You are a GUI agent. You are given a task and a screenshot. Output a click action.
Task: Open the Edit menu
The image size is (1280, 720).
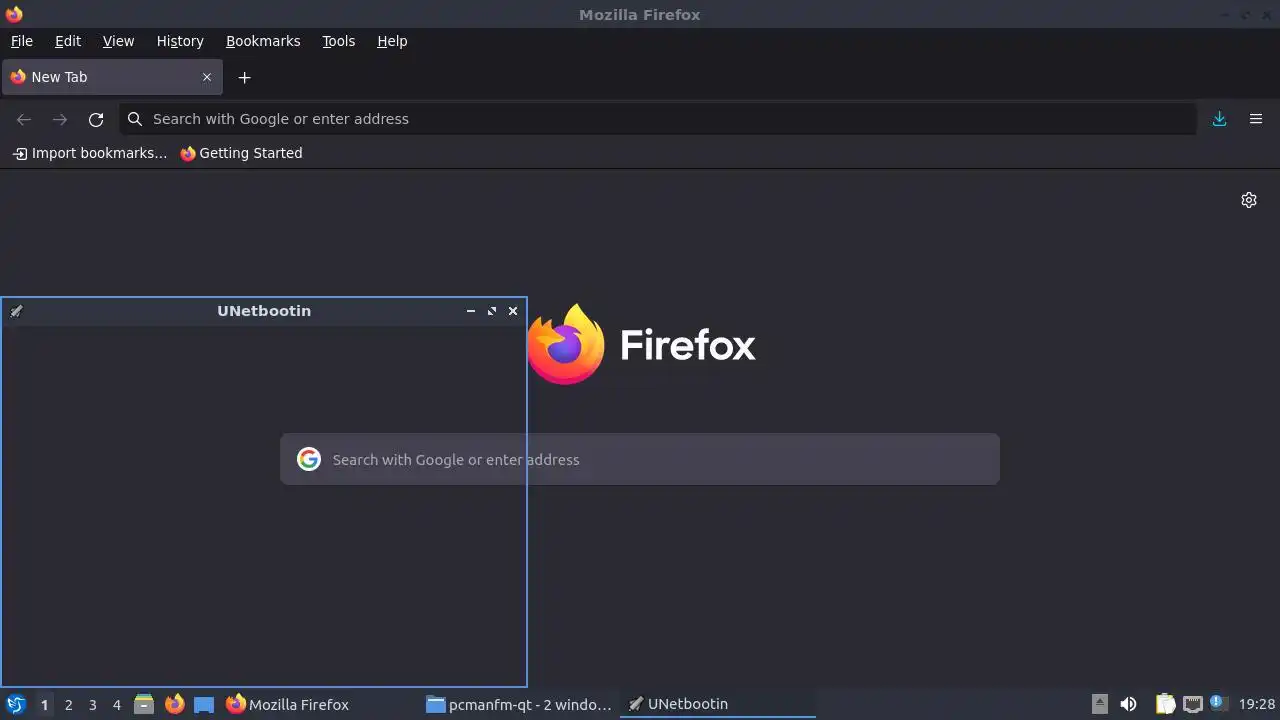coord(68,41)
